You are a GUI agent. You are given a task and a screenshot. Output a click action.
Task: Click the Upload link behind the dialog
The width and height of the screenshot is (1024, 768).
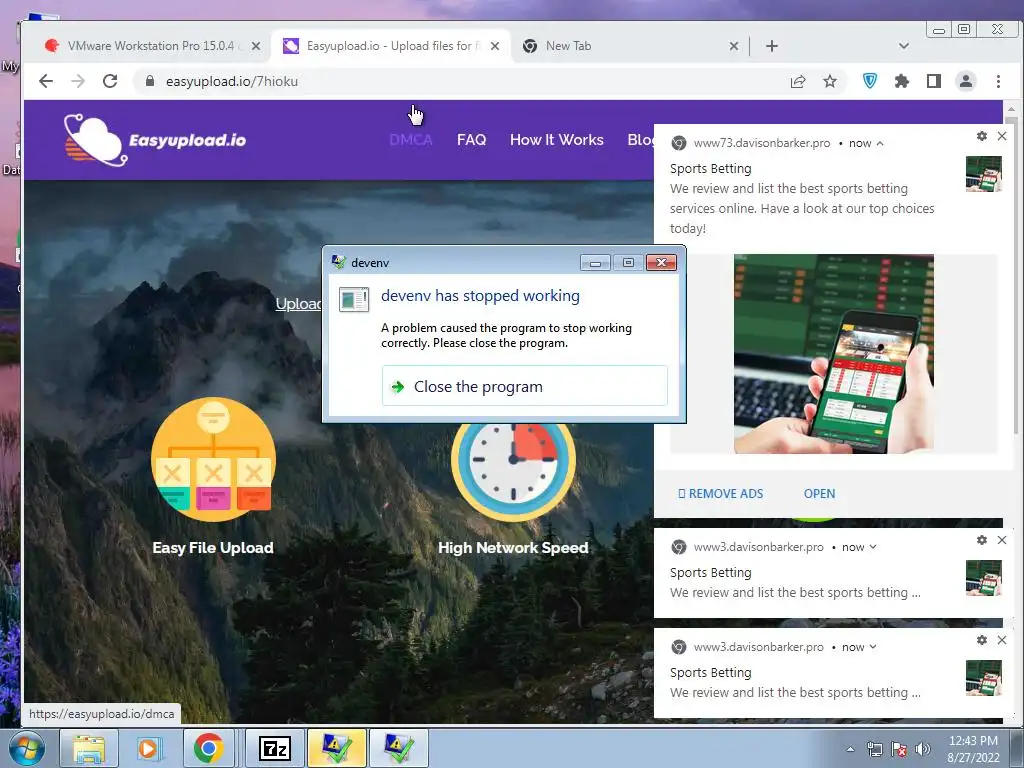click(x=298, y=304)
